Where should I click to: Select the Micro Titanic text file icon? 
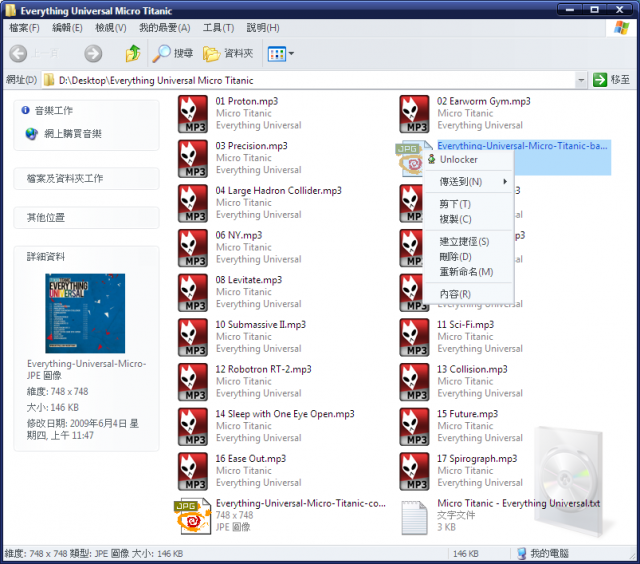coord(414,517)
